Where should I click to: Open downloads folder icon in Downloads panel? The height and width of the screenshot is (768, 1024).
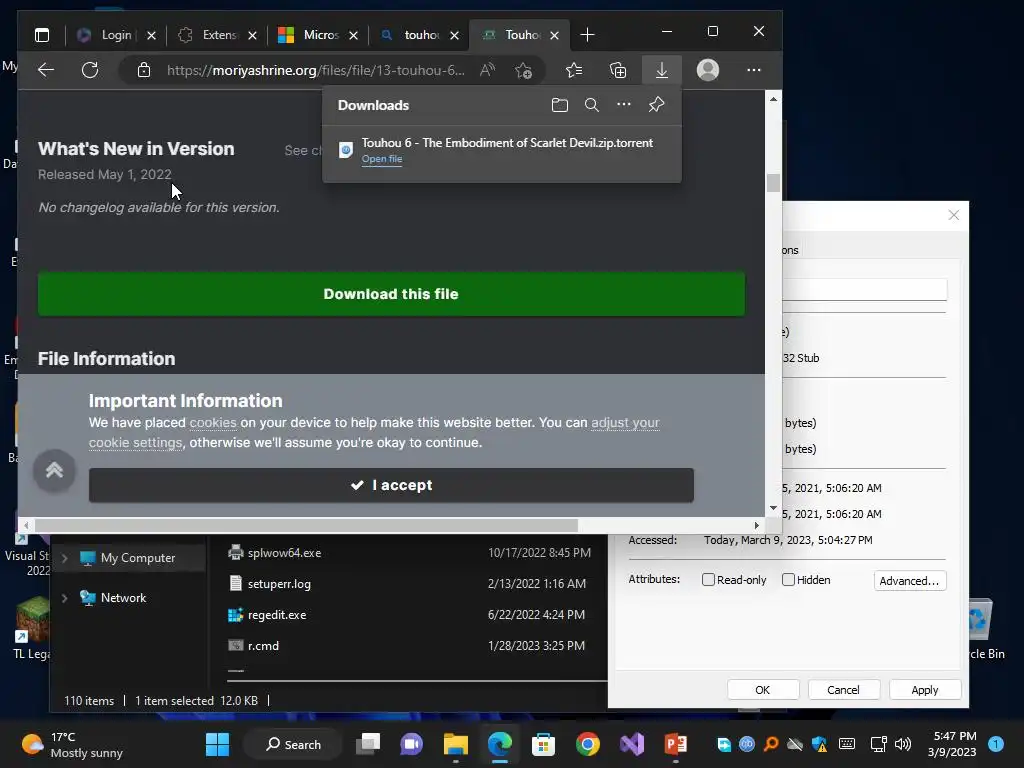[560, 105]
